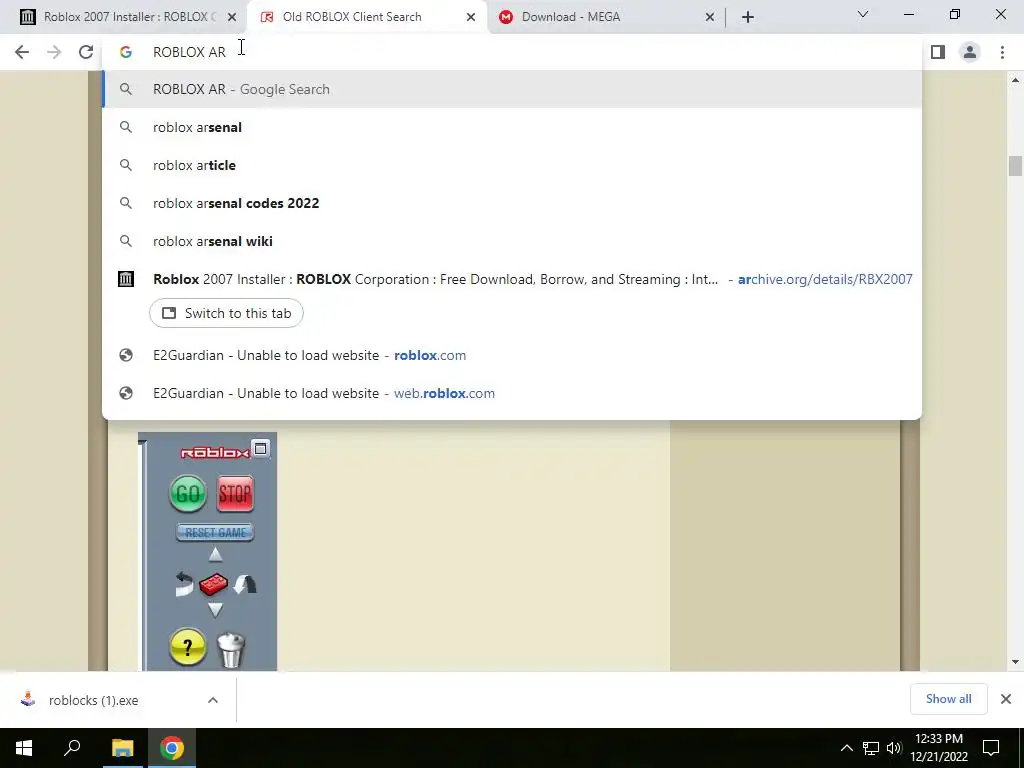
Task: Open the clock showing 12:33 PM
Action: click(939, 748)
